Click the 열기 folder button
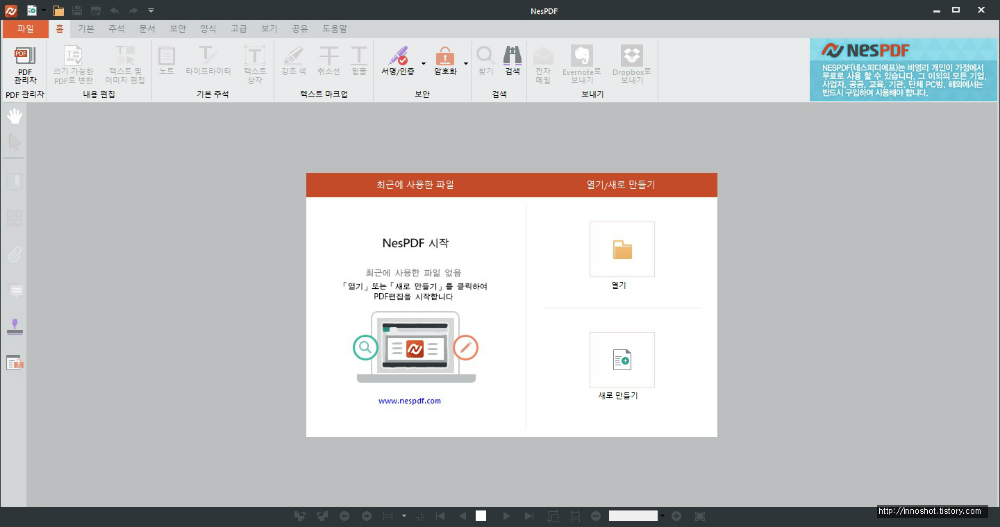 click(x=622, y=249)
